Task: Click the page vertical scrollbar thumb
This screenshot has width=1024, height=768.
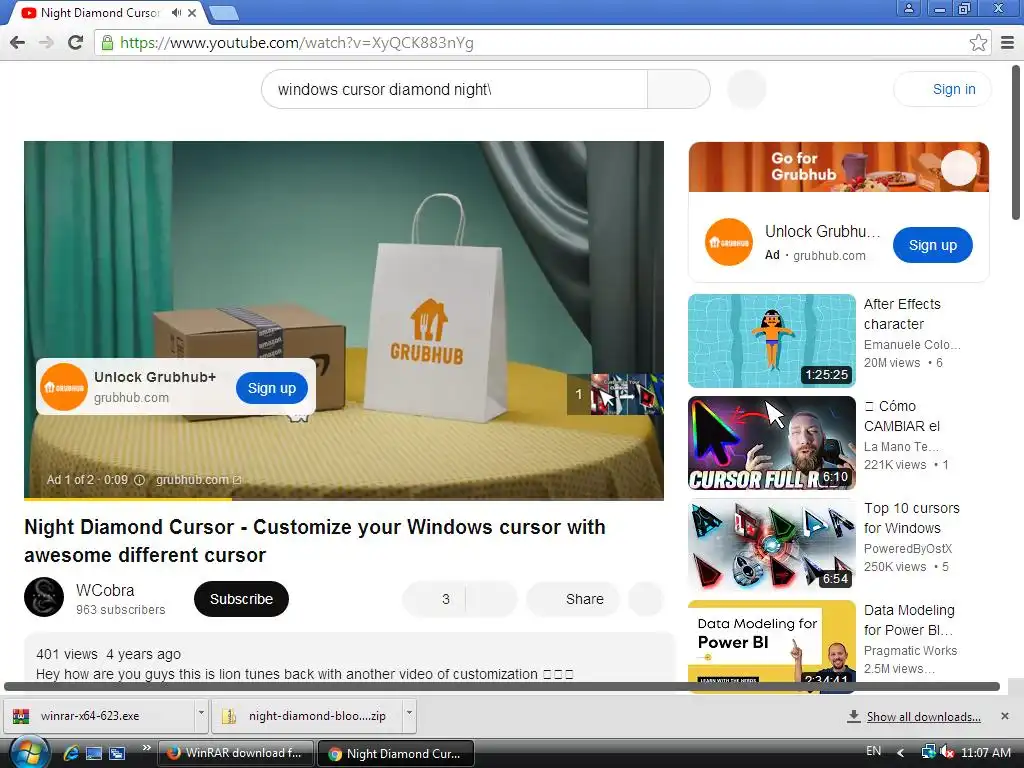Action: tap(1016, 142)
